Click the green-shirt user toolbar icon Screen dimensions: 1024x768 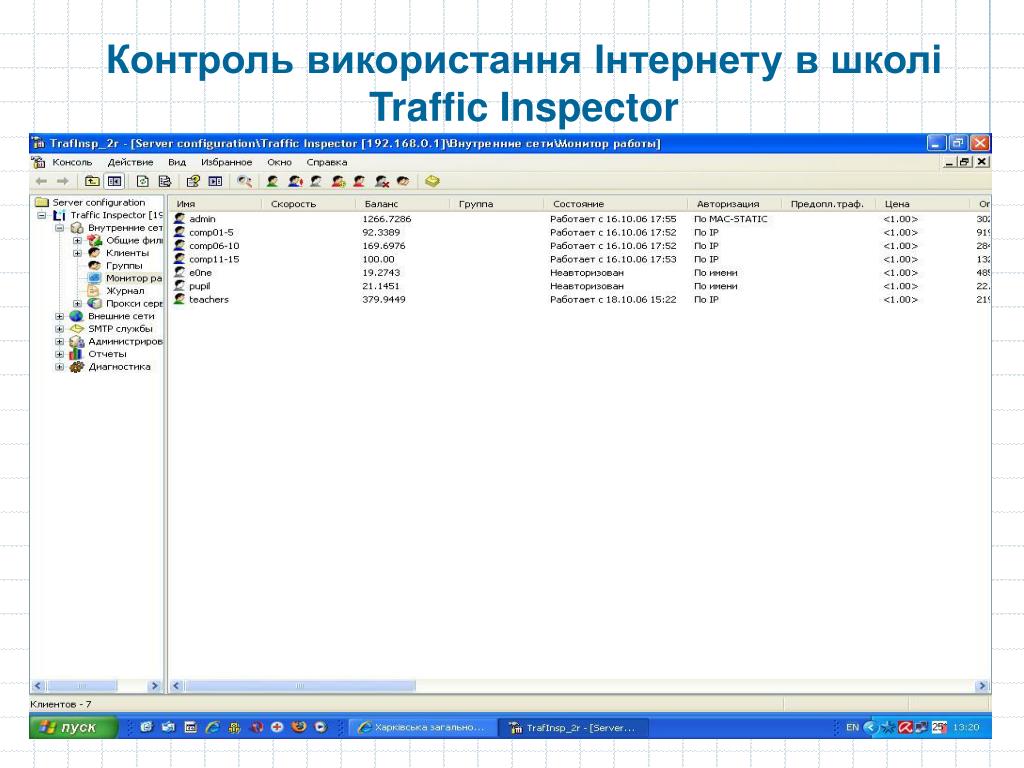click(272, 182)
